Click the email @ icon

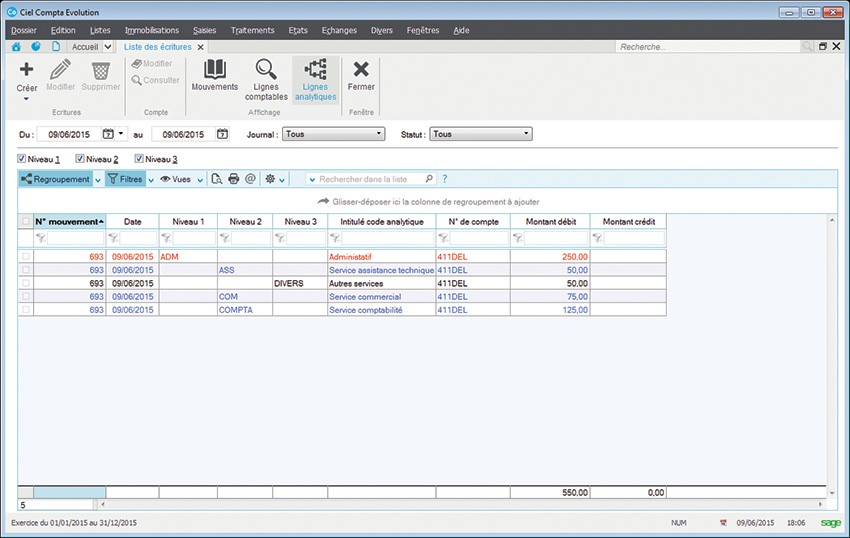[250, 179]
